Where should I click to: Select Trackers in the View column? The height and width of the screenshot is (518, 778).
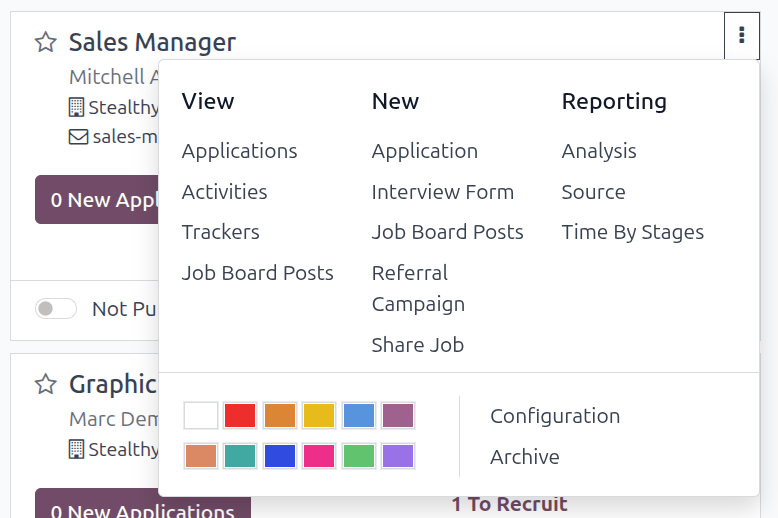click(x=220, y=232)
